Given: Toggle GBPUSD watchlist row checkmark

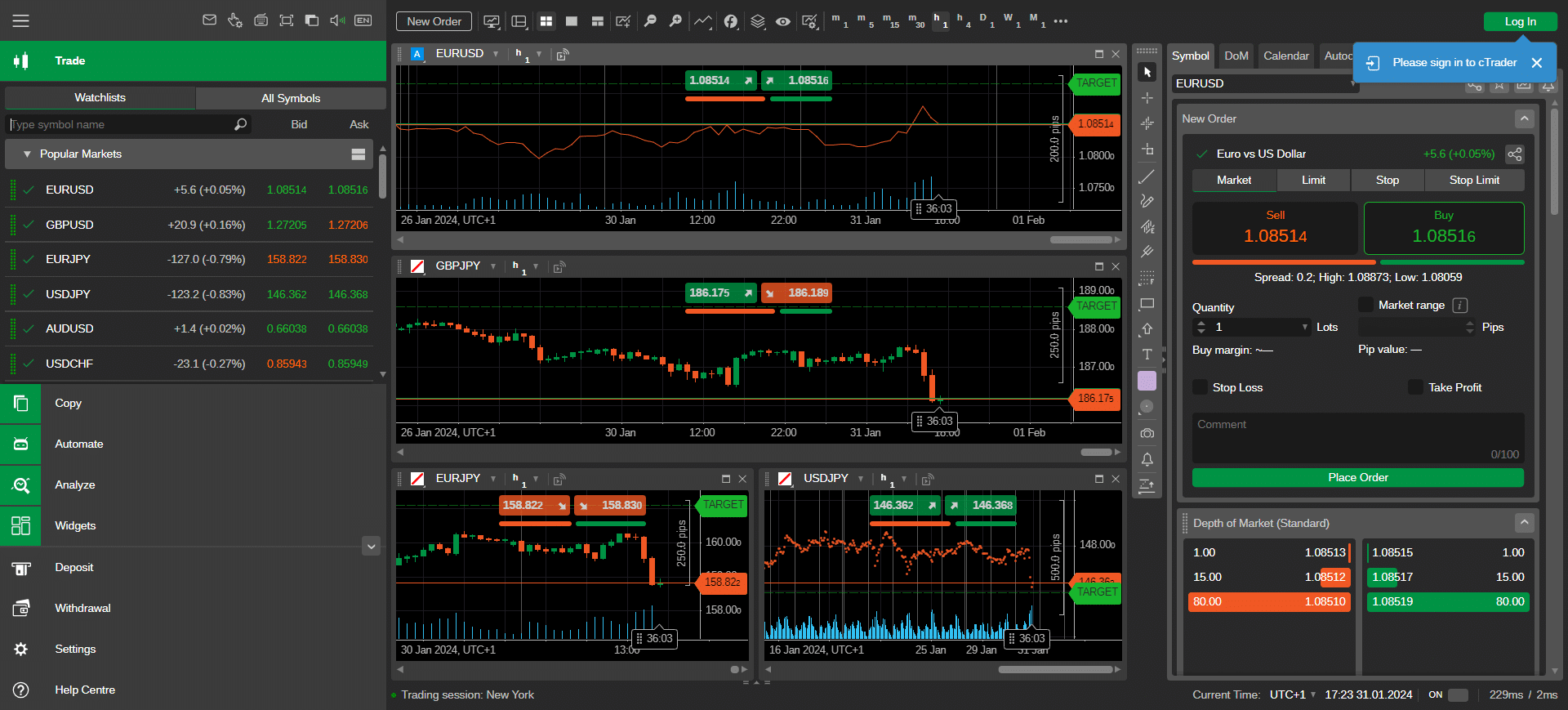Looking at the screenshot, I should pos(29,225).
